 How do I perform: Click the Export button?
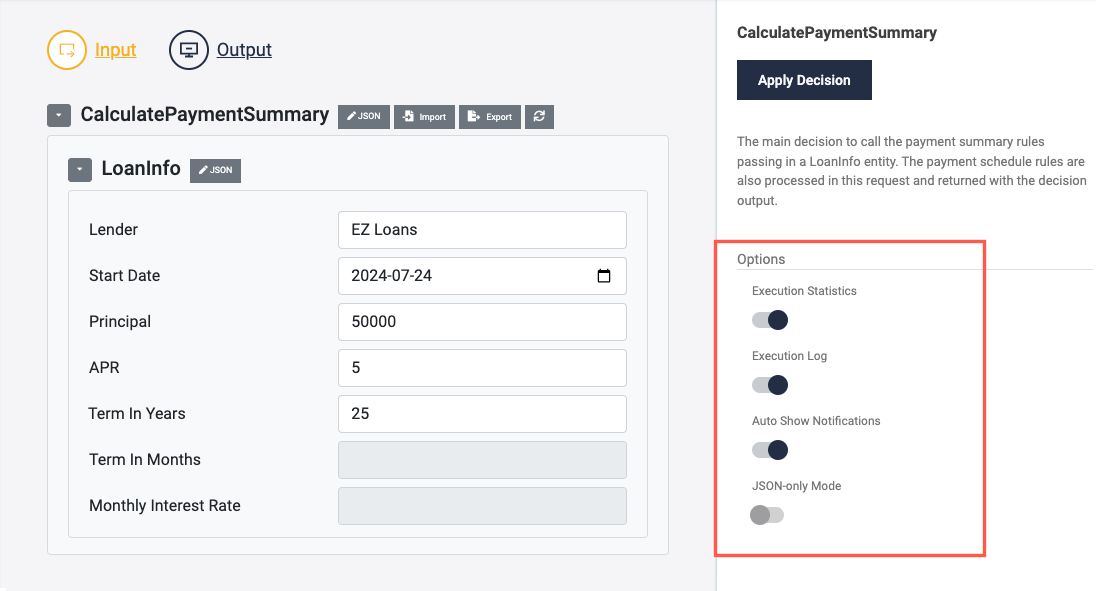click(x=490, y=116)
